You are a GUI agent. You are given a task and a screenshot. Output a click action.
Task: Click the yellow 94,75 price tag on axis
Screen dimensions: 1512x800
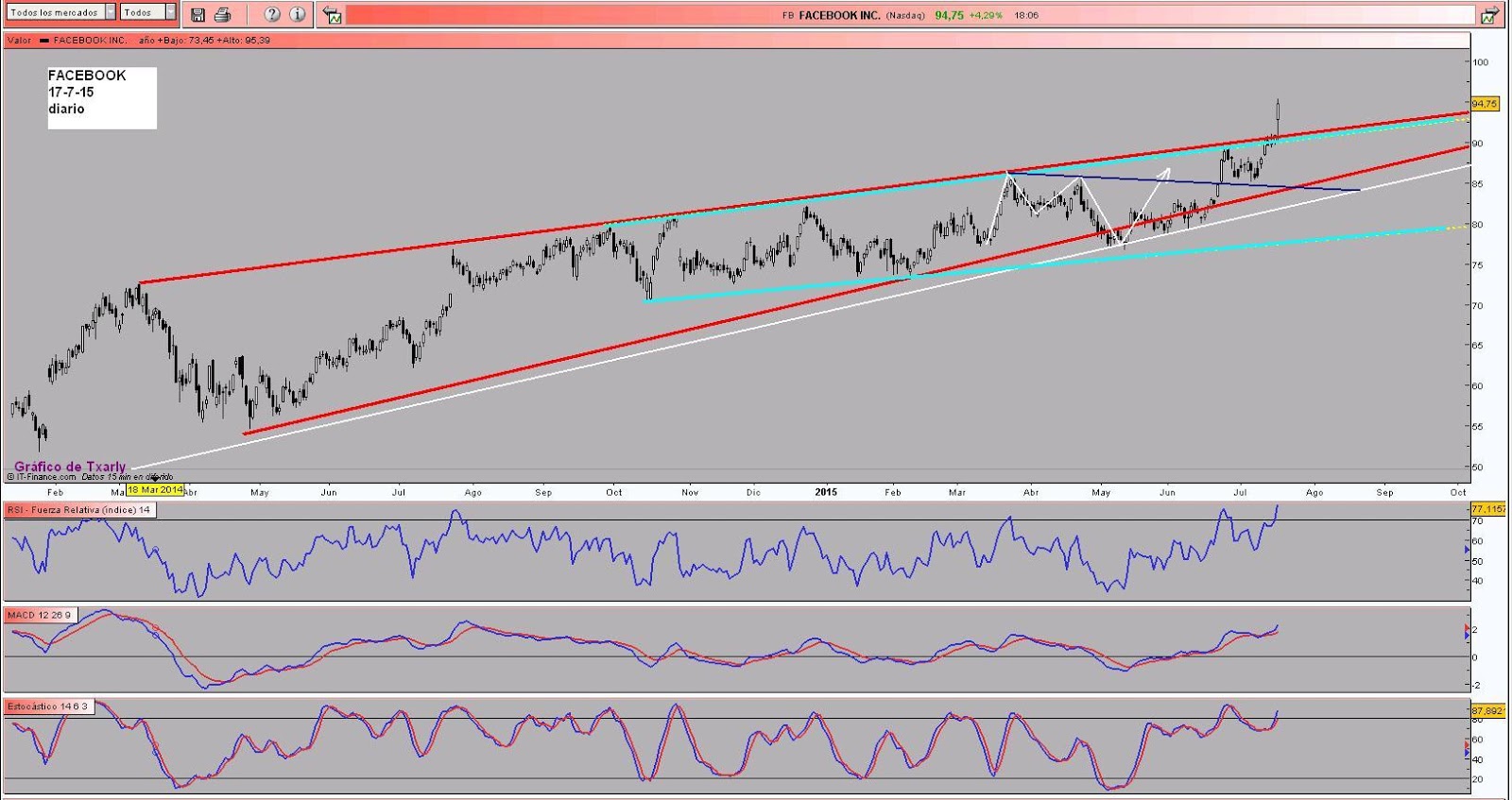[x=1485, y=104]
